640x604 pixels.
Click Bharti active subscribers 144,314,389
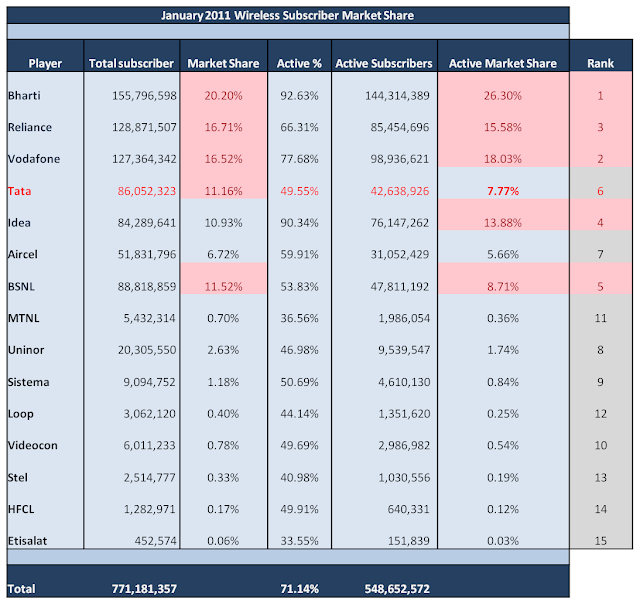(397, 95)
